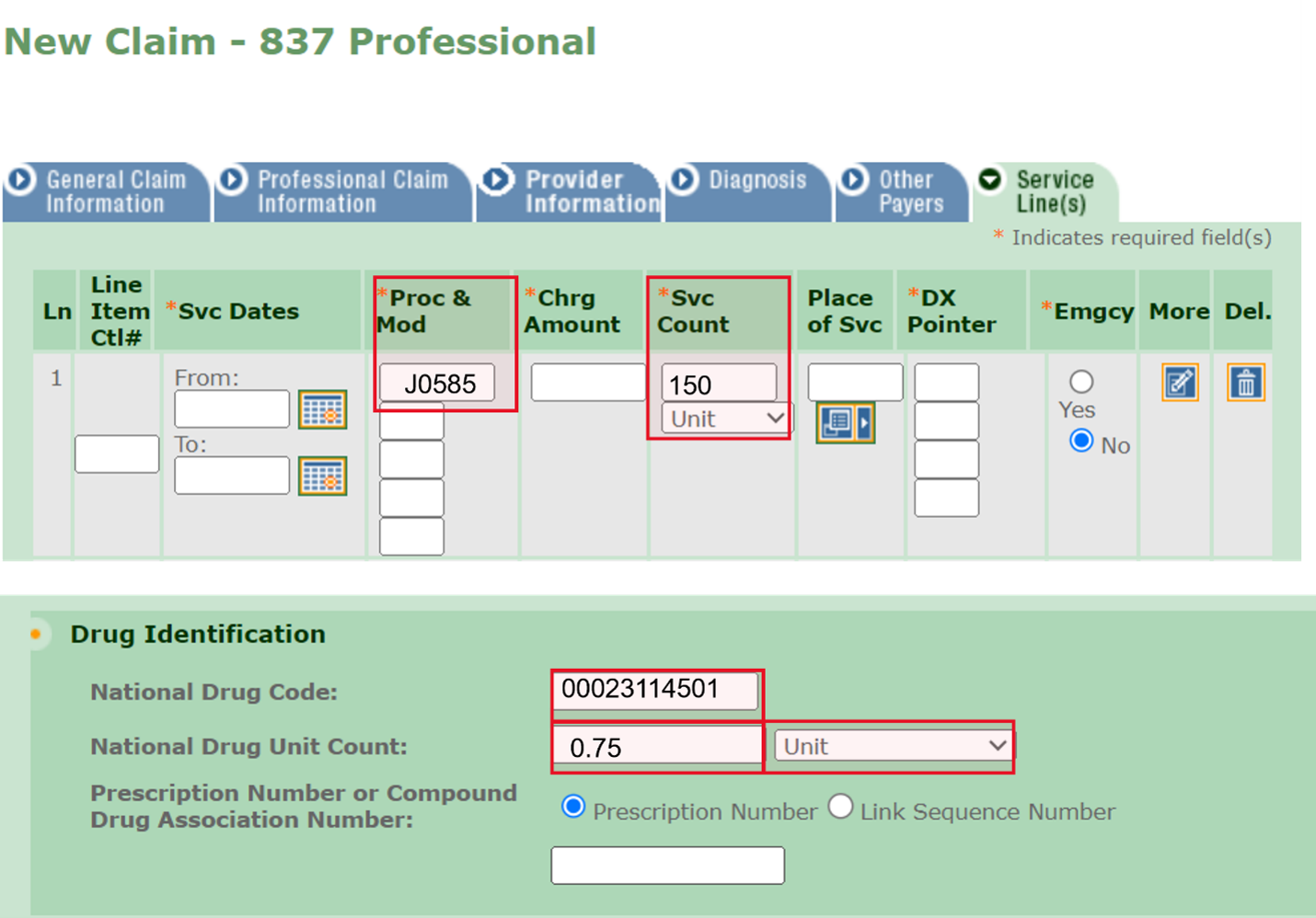The height and width of the screenshot is (918, 1316).
Task: Click the Line Item Ctl# input field
Action: click(117, 454)
